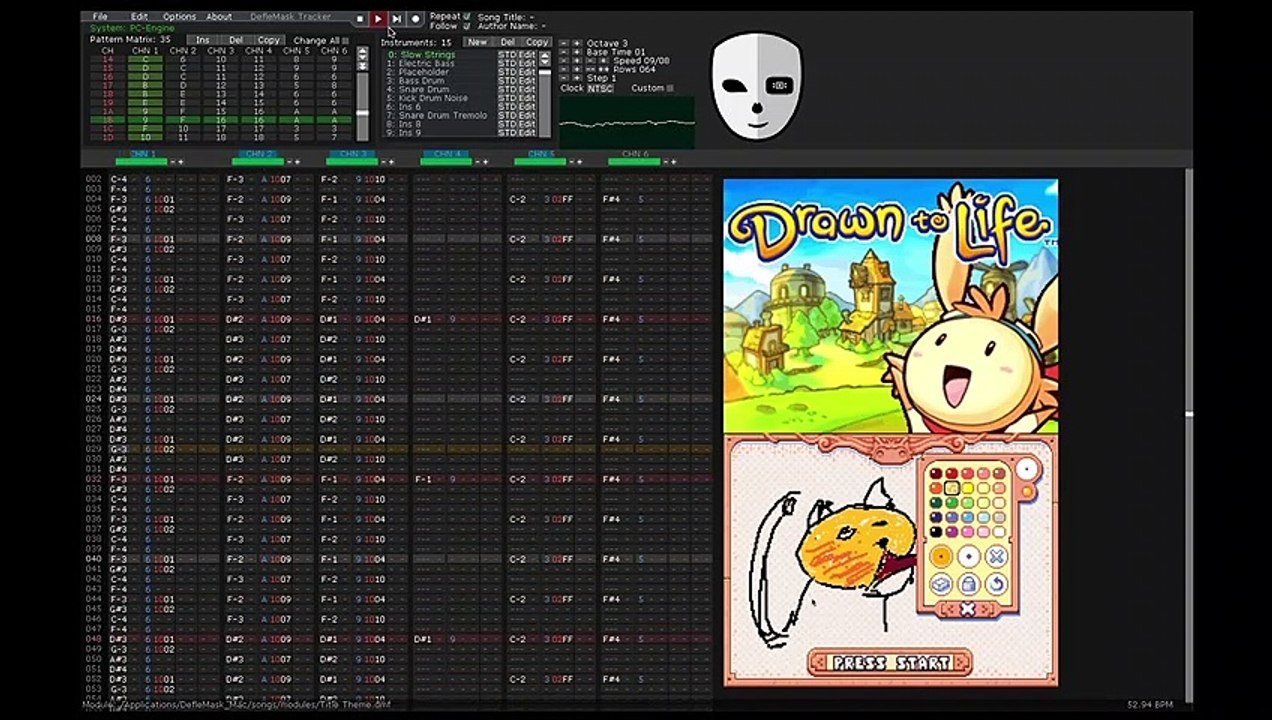Stop playback with the stop button
1272x720 pixels.
point(360,19)
